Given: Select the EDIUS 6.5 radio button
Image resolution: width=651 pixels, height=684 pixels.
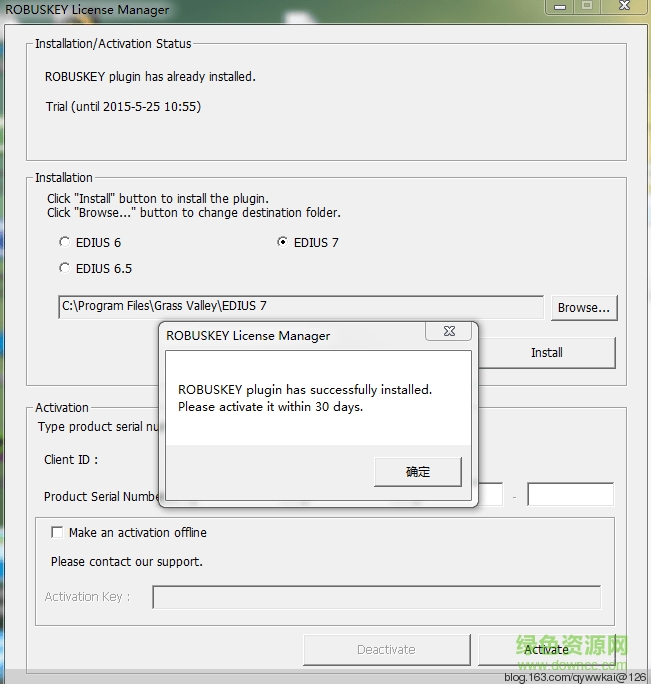Looking at the screenshot, I should (65, 268).
